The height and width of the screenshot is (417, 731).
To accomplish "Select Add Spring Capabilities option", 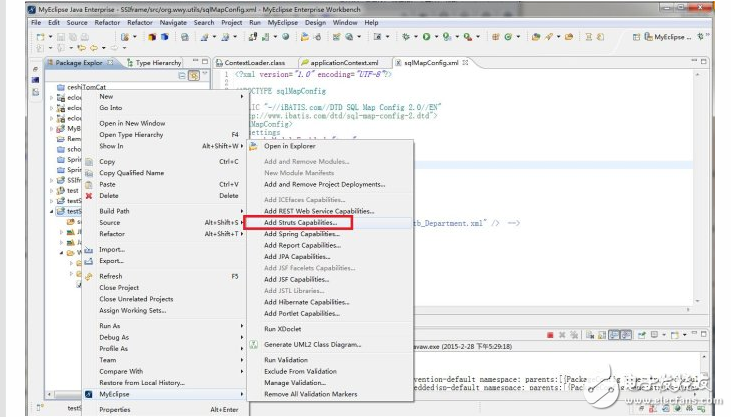I will coord(301,234).
